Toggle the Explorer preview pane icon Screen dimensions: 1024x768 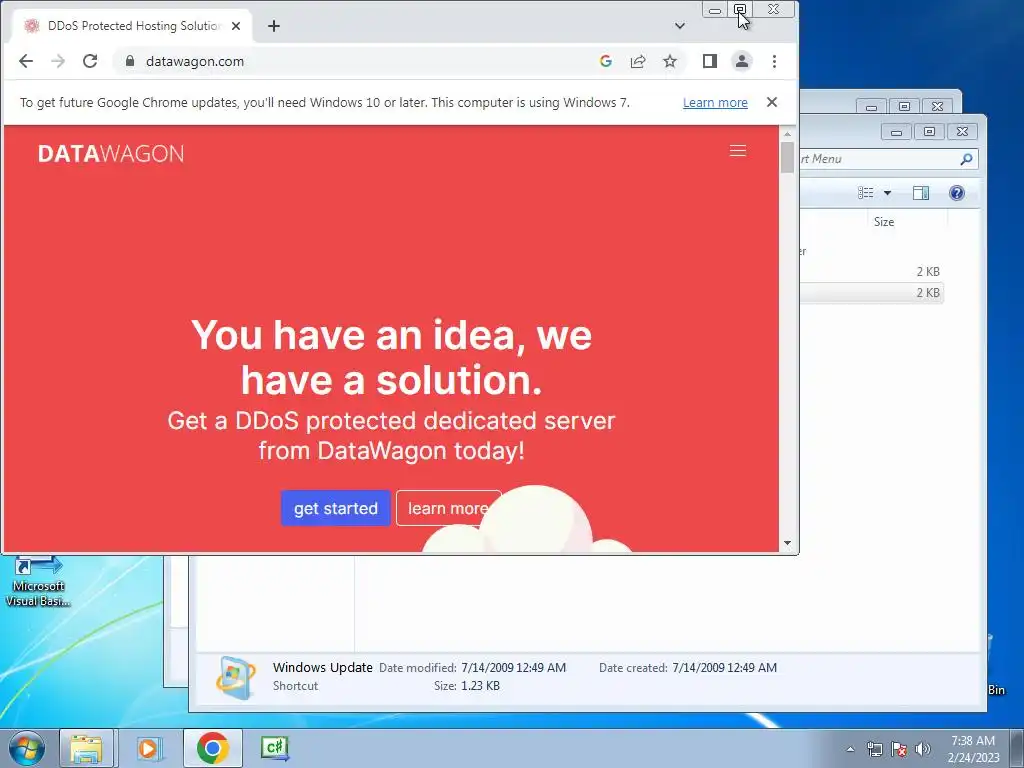[x=921, y=193]
